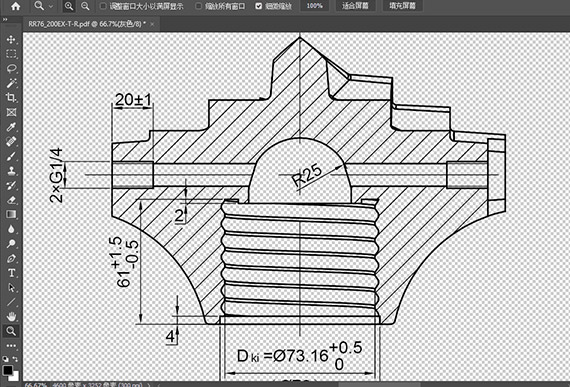Select the Hand tool
This screenshot has width=570, height=387.
[11, 316]
